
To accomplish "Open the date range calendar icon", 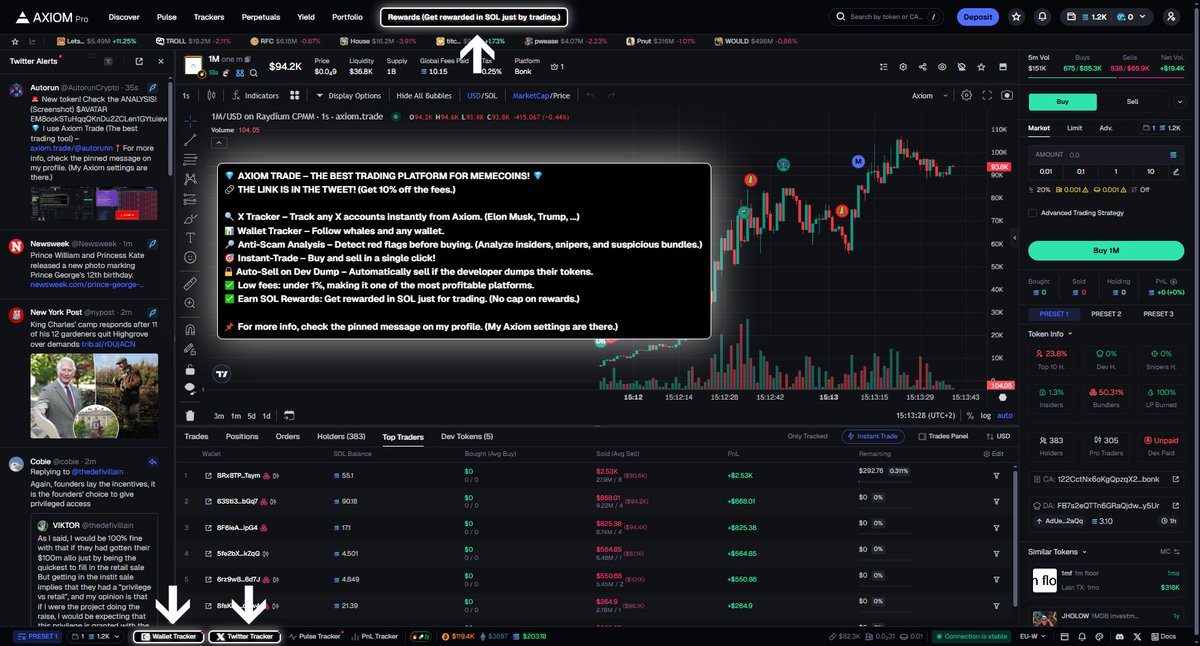I will click(289, 415).
